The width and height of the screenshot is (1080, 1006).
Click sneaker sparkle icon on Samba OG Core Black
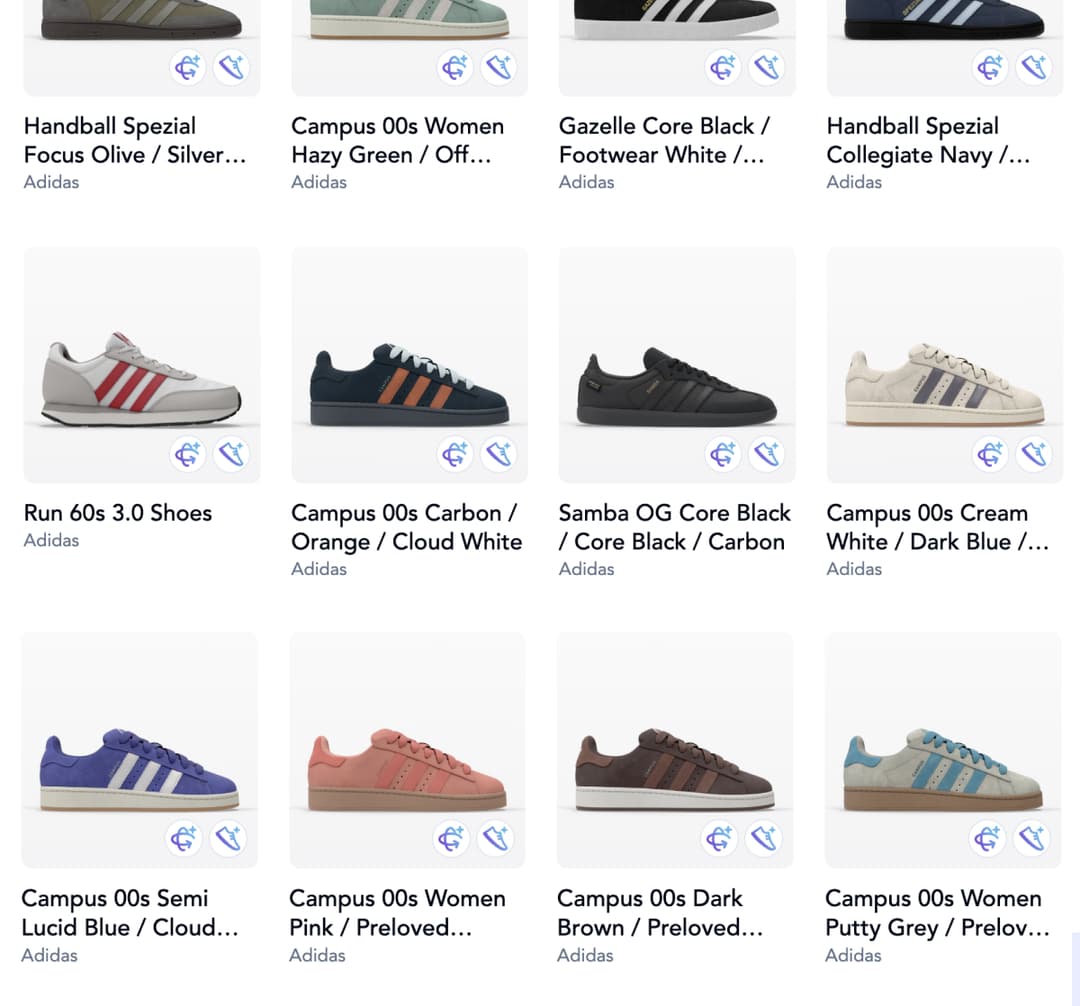(767, 454)
